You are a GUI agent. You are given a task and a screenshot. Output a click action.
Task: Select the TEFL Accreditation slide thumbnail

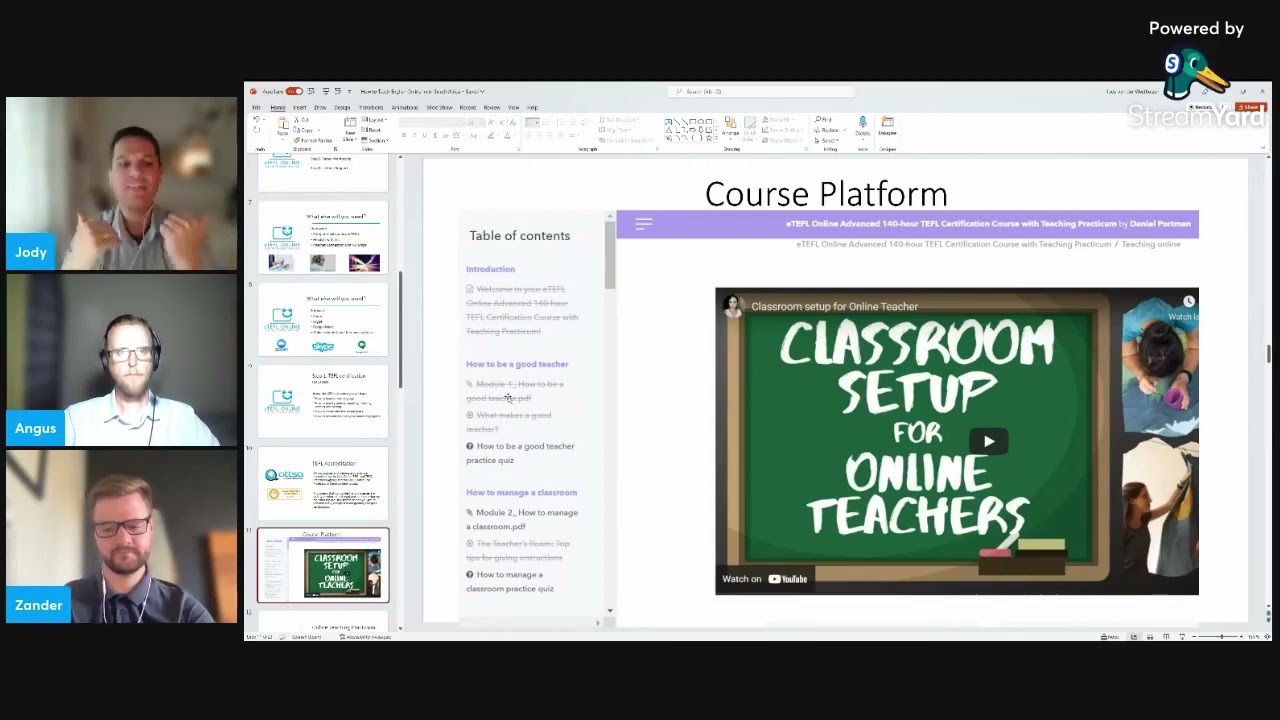[x=323, y=483]
